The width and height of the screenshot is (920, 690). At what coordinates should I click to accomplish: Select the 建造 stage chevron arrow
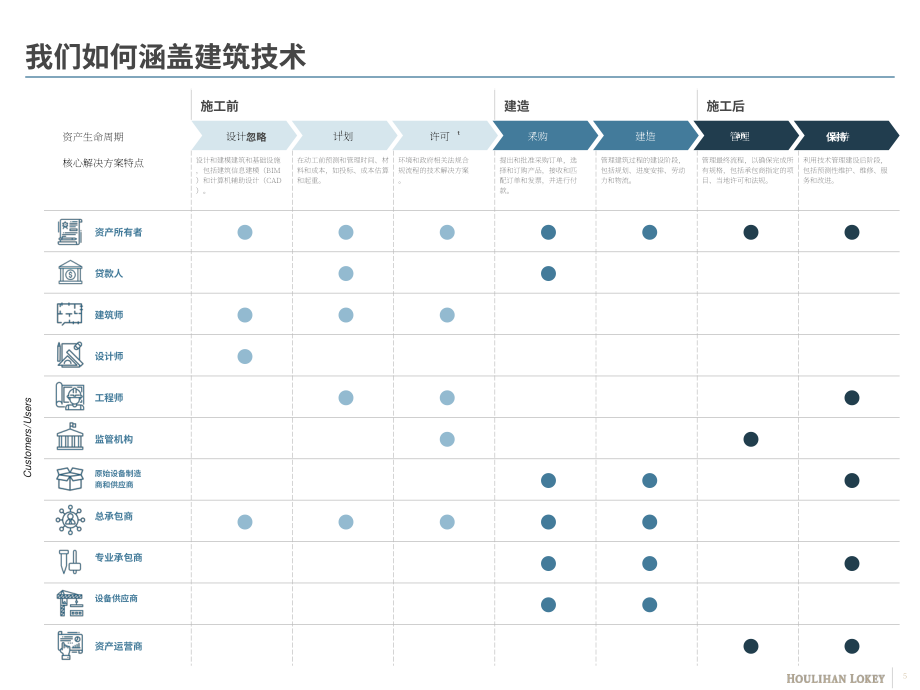click(x=647, y=136)
